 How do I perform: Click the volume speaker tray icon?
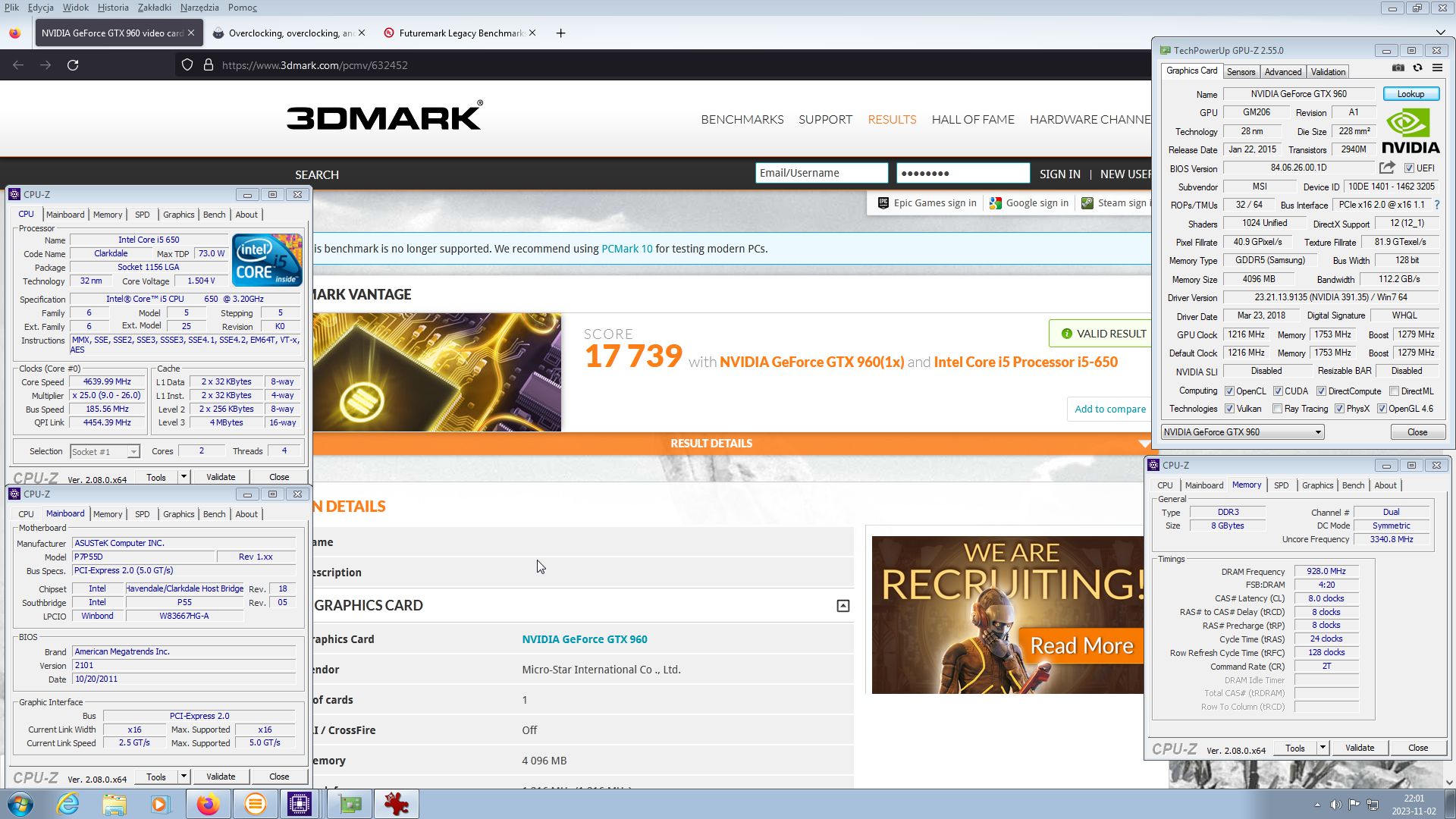click(x=1335, y=805)
